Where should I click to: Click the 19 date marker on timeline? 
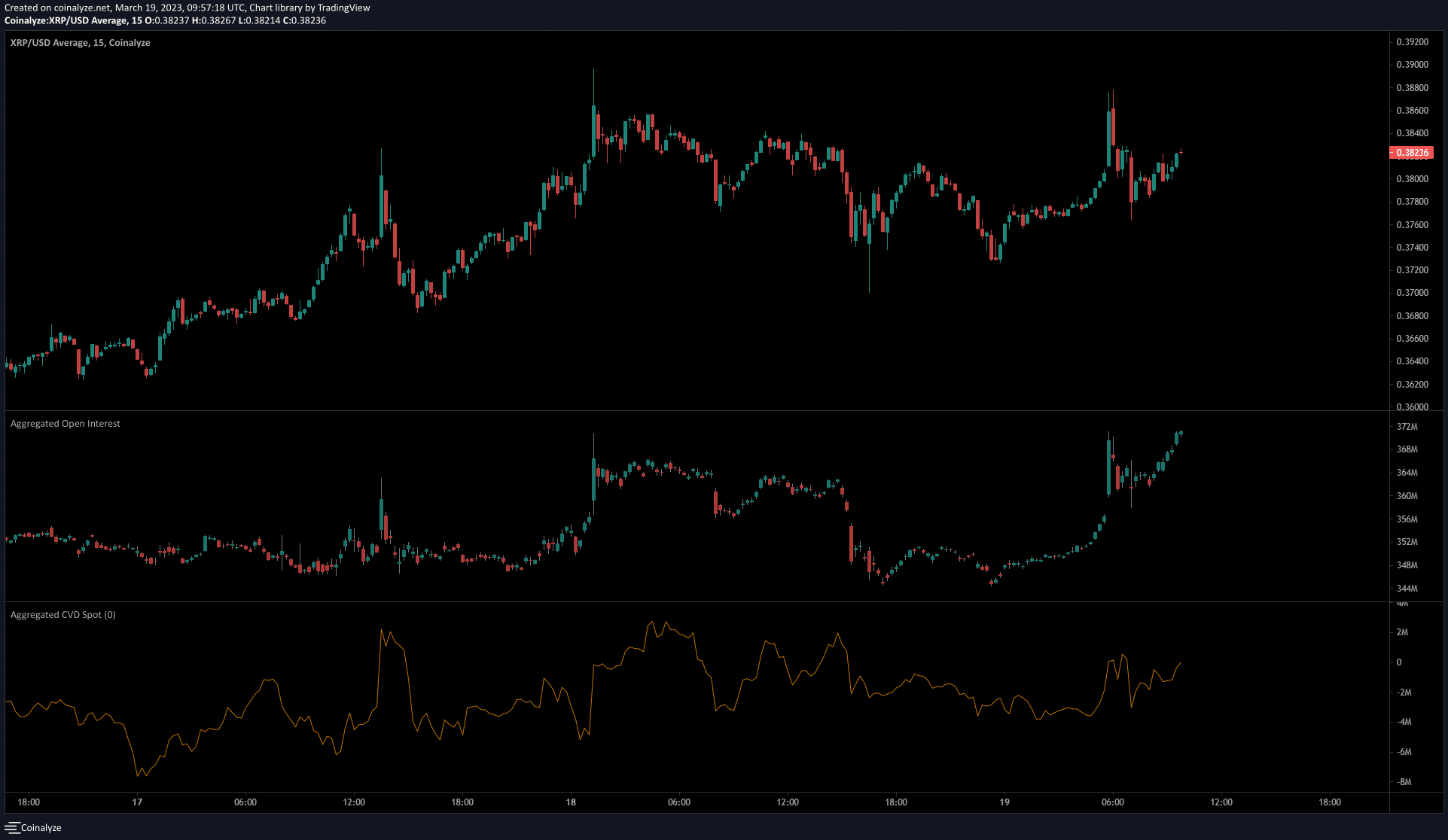tap(1004, 802)
